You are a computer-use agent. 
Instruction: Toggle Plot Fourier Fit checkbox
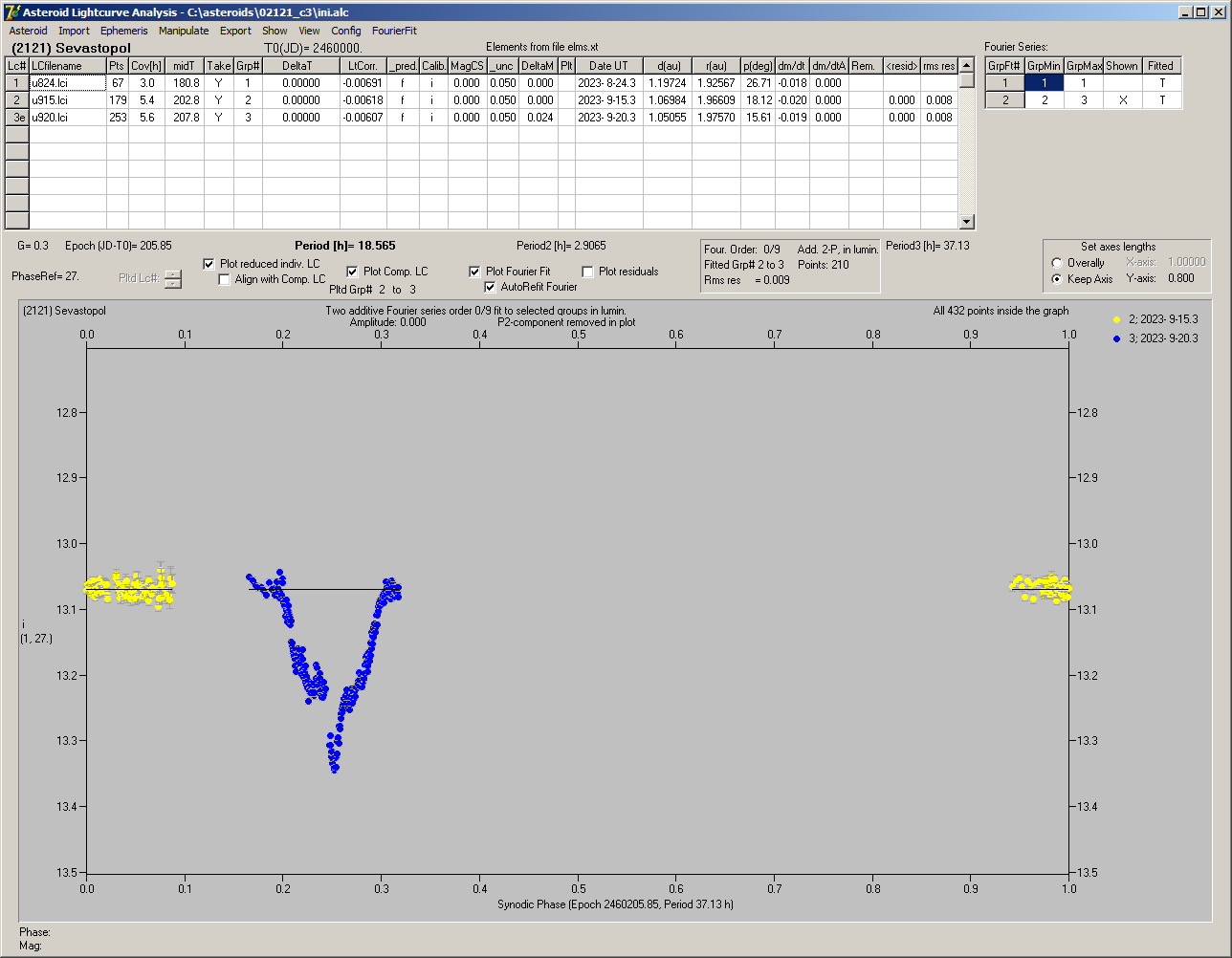pyautogui.click(x=474, y=272)
